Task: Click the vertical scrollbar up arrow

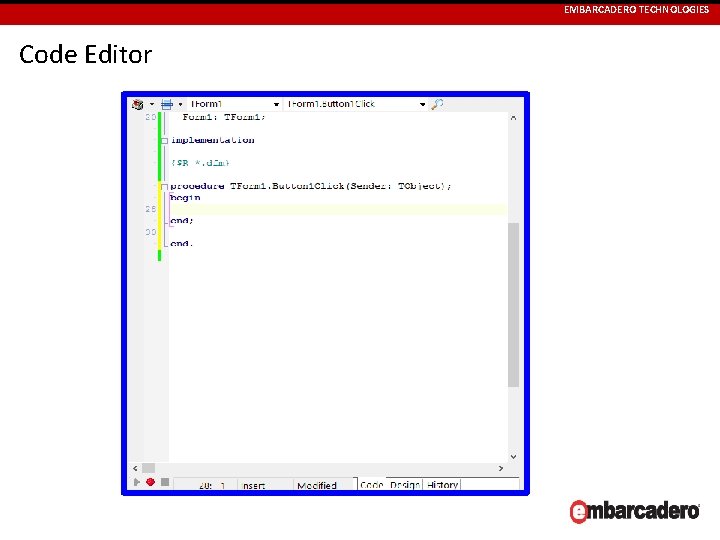Action: (513, 118)
